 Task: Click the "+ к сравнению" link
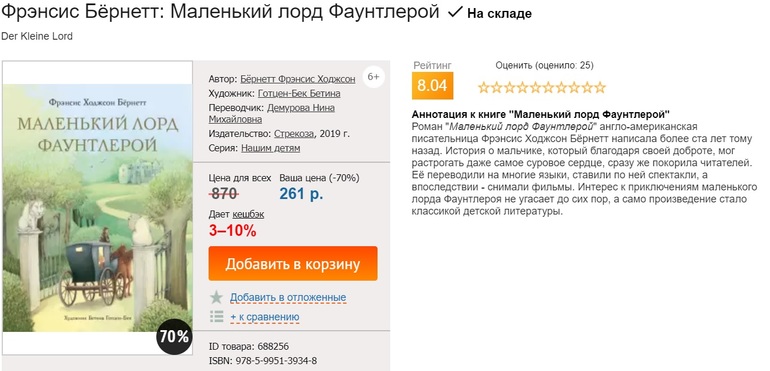click(265, 317)
